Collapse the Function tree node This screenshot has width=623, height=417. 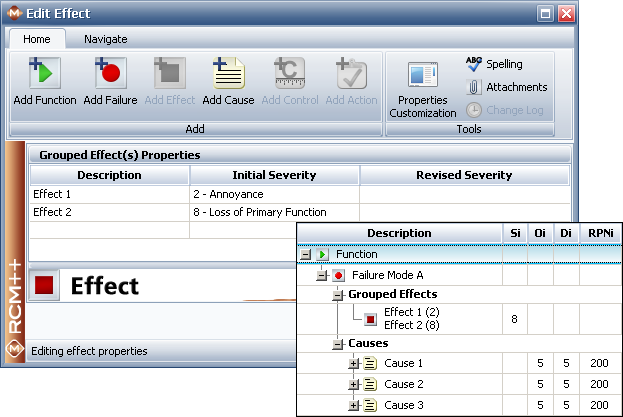coord(307,255)
